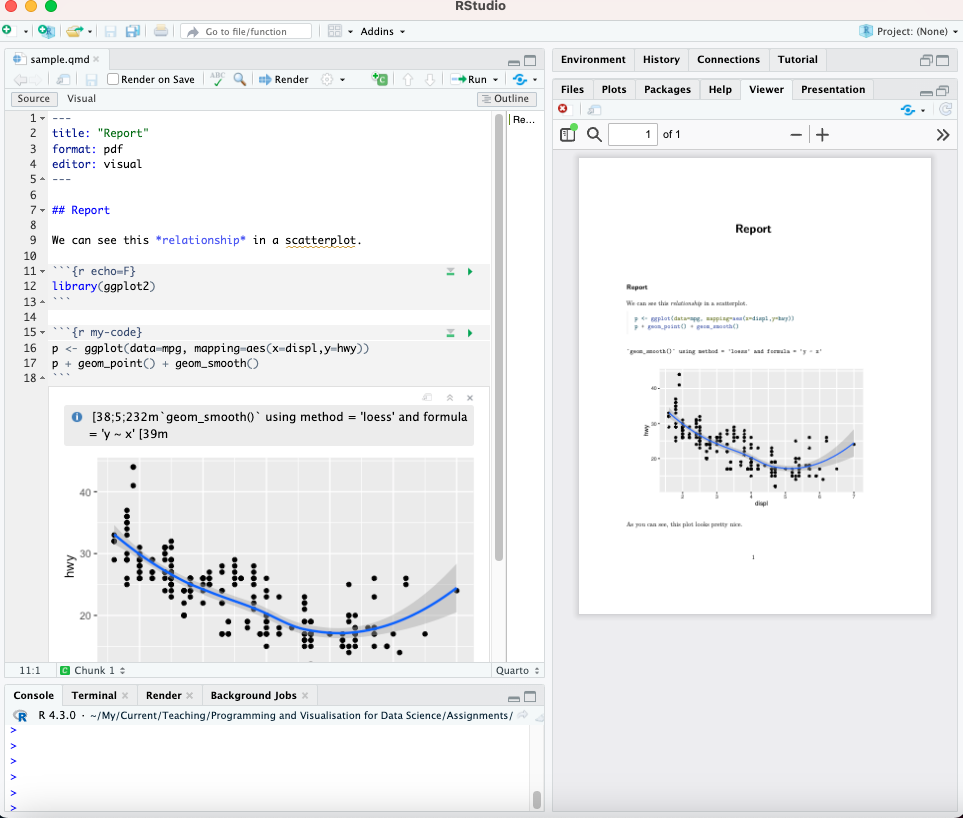
Task: Switch editor to Source mode
Action: (x=34, y=98)
